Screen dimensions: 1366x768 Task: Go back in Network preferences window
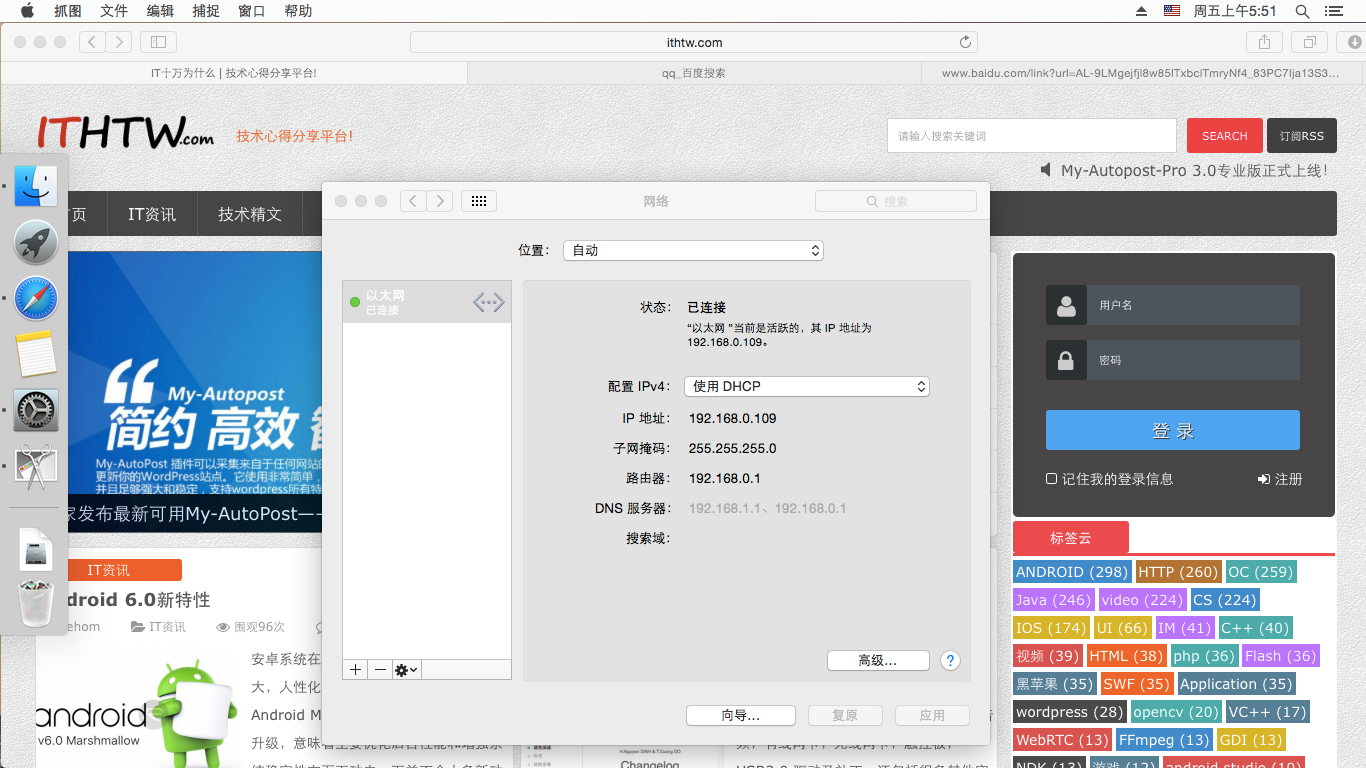(413, 201)
